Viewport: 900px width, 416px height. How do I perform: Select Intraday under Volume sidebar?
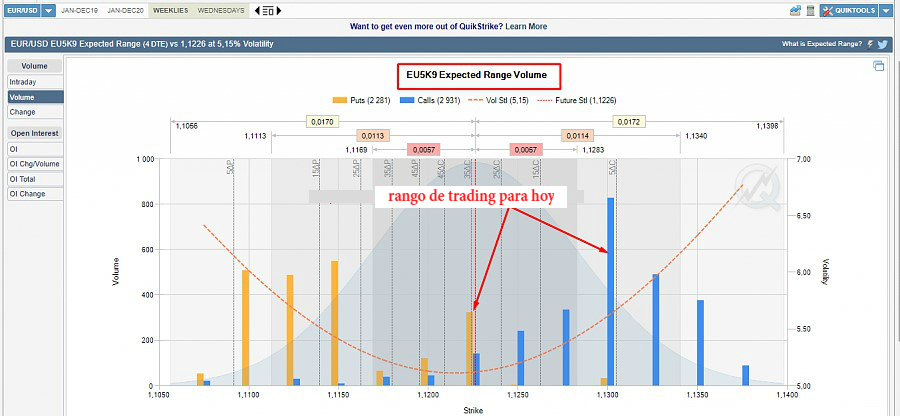(22, 82)
